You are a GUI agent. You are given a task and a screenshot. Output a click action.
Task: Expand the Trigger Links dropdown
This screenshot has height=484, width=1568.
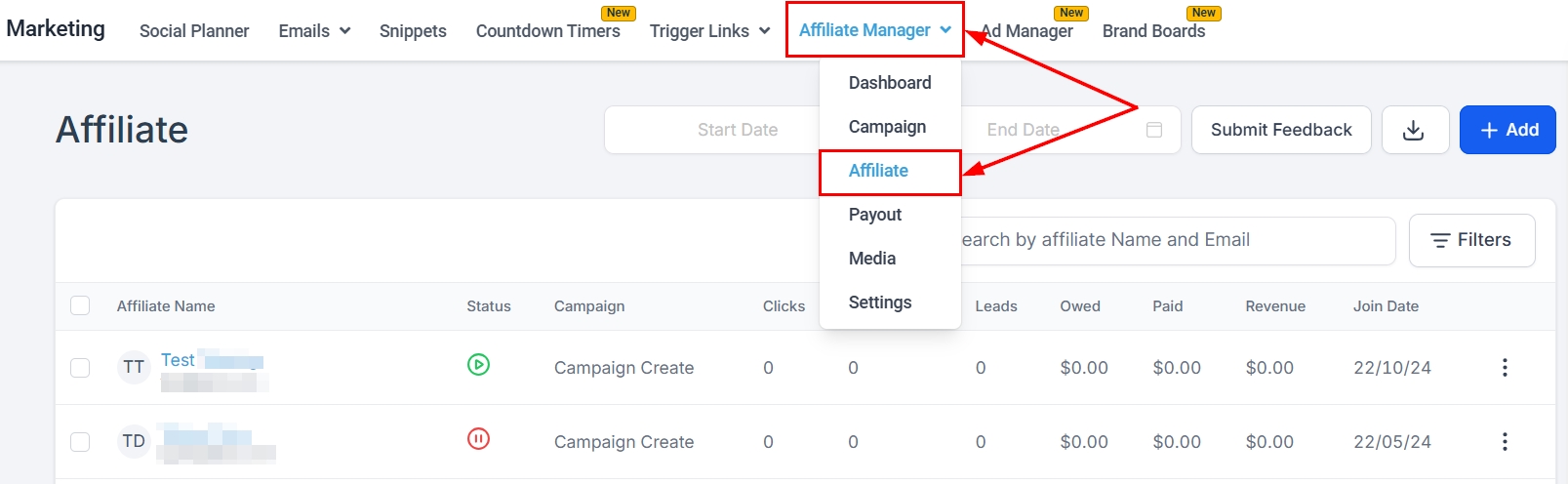pyautogui.click(x=709, y=31)
